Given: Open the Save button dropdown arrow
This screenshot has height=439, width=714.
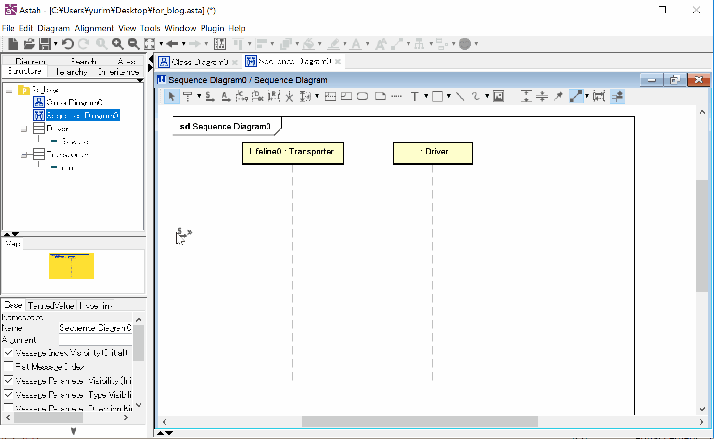Looking at the screenshot, I should [x=56, y=44].
